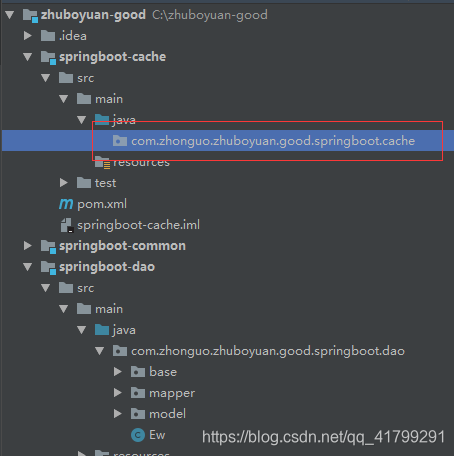Select the mapper package label

(172, 393)
